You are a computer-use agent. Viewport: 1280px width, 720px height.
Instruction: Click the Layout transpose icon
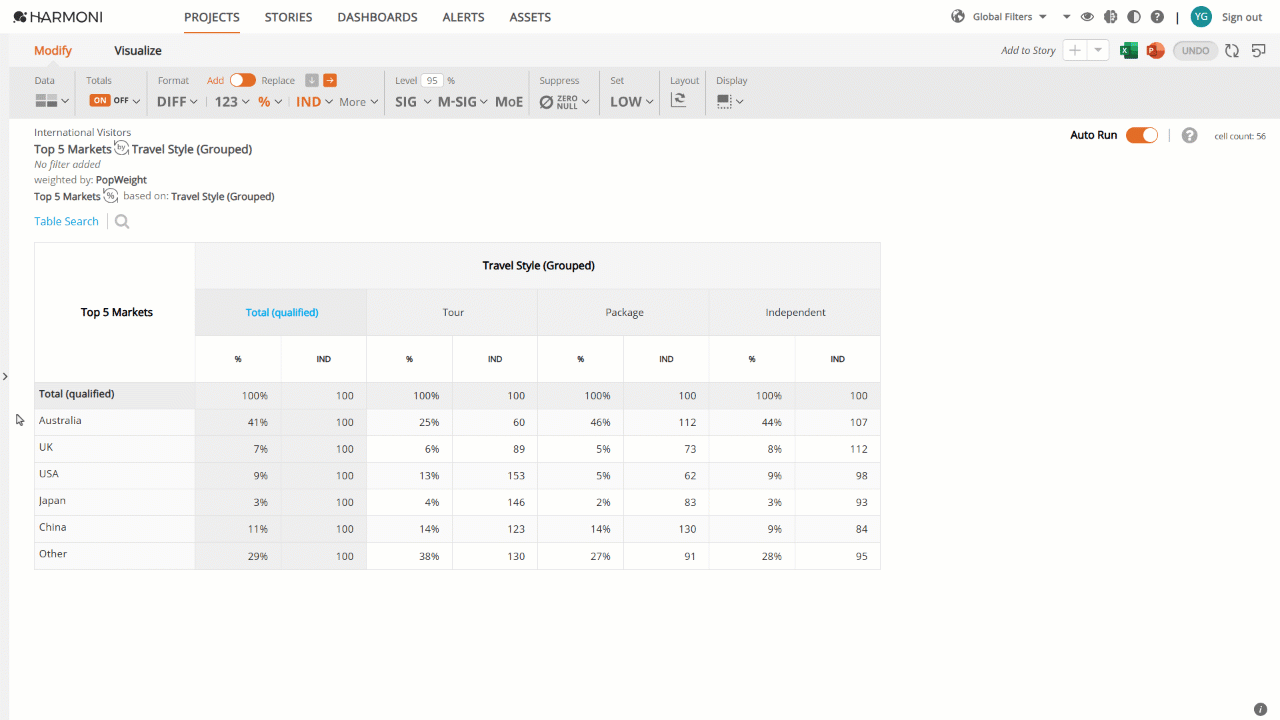click(678, 100)
